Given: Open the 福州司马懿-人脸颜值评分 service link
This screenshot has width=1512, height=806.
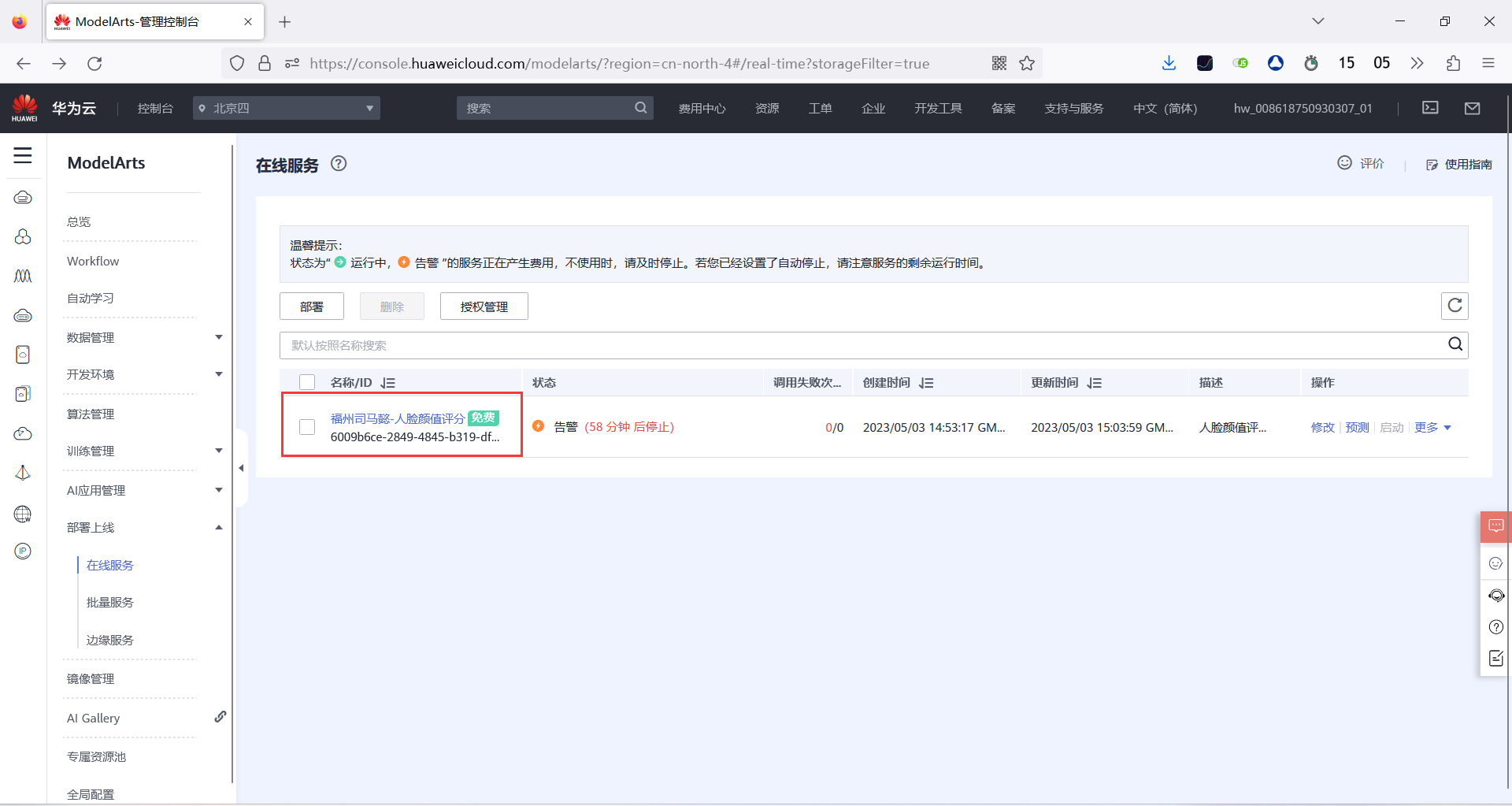Looking at the screenshot, I should click(x=398, y=418).
